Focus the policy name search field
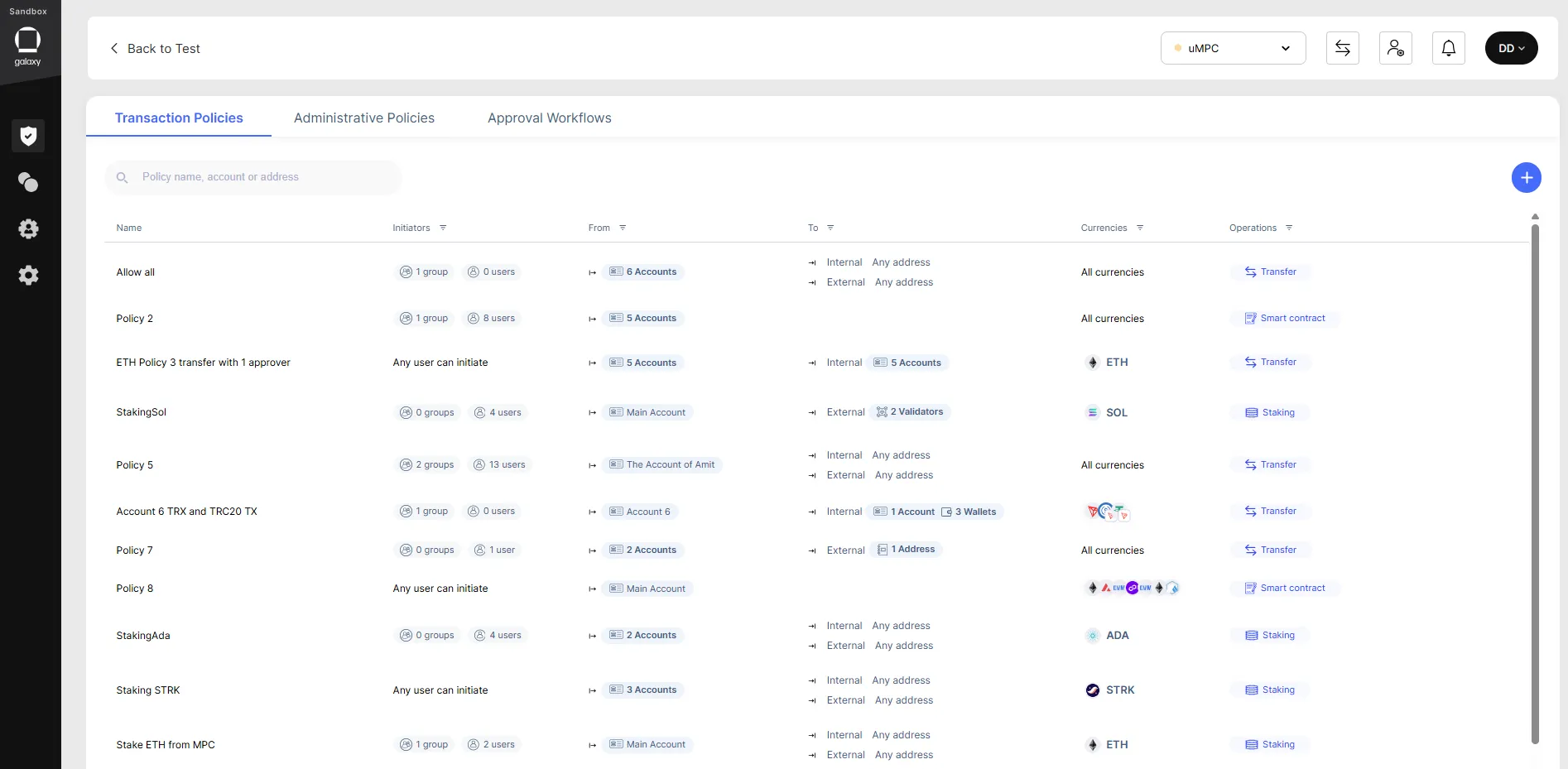1568x769 pixels. click(x=253, y=177)
